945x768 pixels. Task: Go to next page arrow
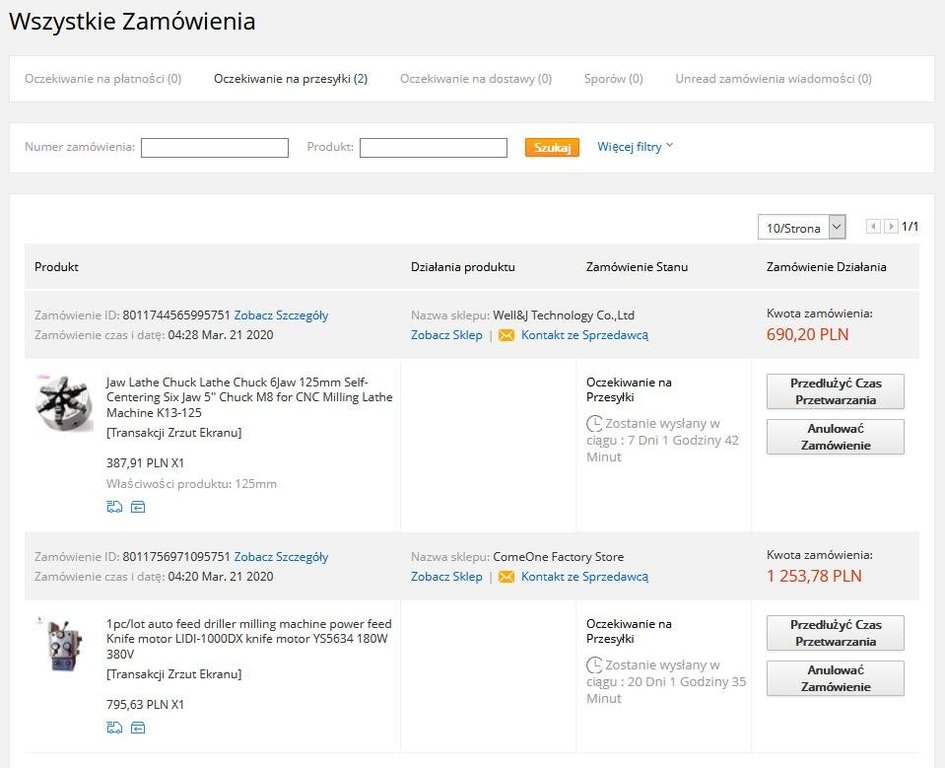point(891,227)
